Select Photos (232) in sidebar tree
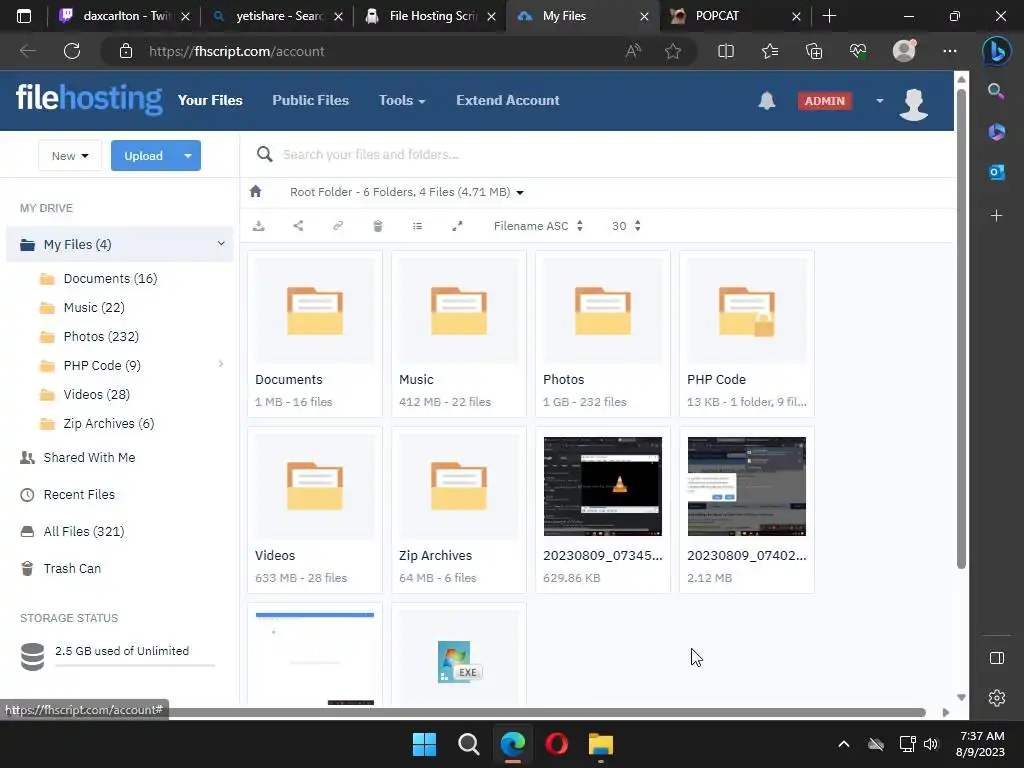 (x=101, y=336)
